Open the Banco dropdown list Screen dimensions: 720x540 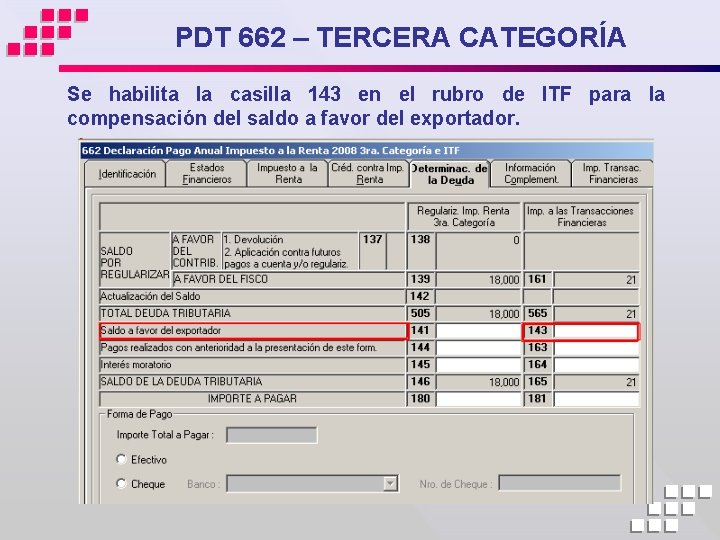390,484
